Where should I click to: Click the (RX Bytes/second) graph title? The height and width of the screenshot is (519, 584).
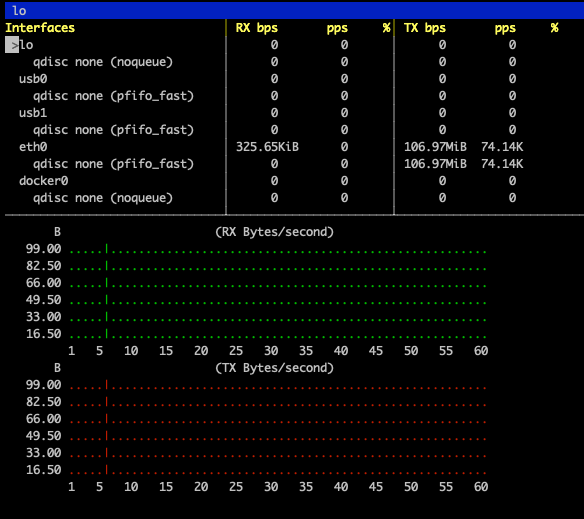pos(274,232)
